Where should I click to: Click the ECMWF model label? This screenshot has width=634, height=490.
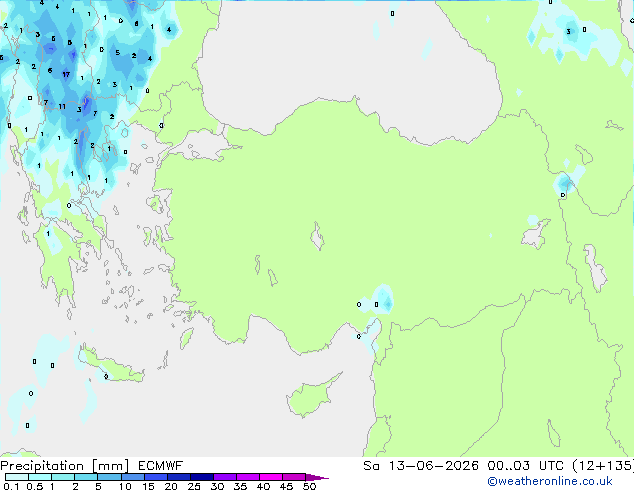161,466
